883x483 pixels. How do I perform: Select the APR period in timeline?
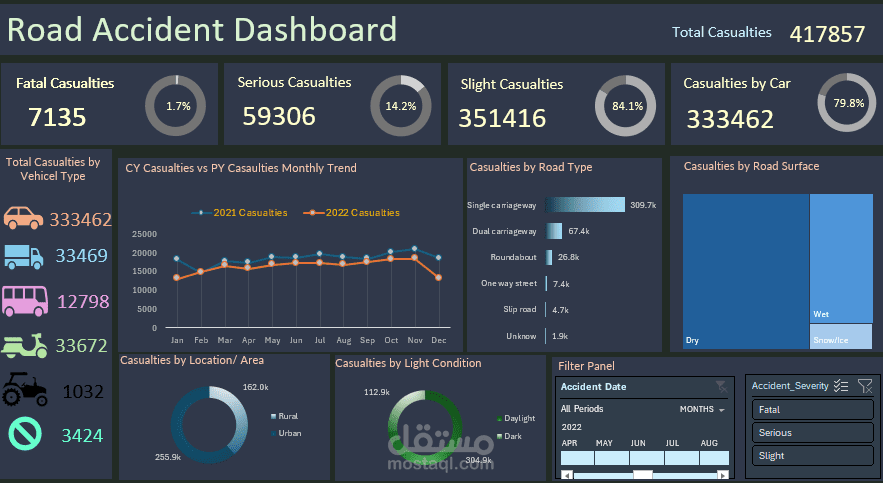[577, 458]
